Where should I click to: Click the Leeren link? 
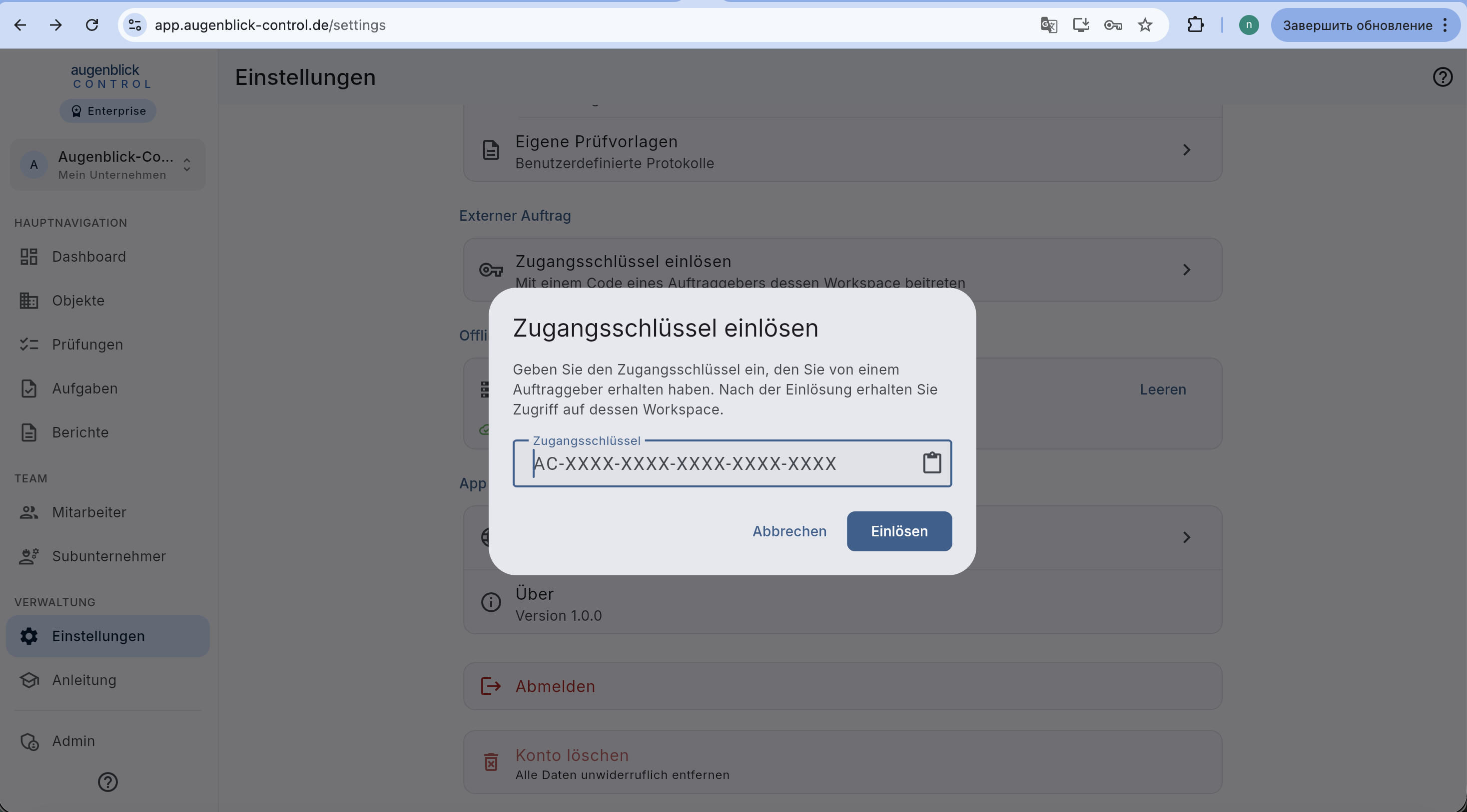click(x=1163, y=389)
